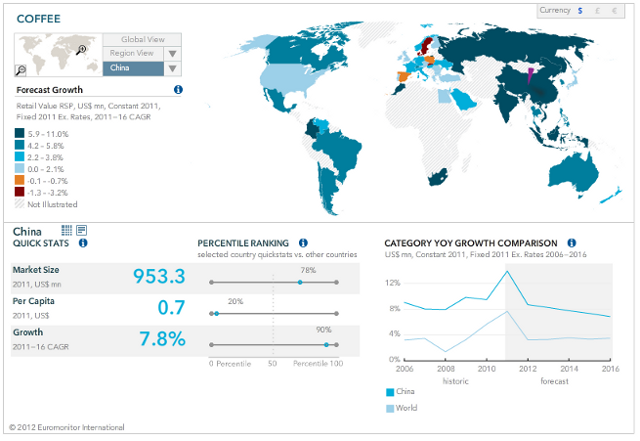Select the Global View tab
This screenshot has height=441, width=640.
(x=142, y=40)
